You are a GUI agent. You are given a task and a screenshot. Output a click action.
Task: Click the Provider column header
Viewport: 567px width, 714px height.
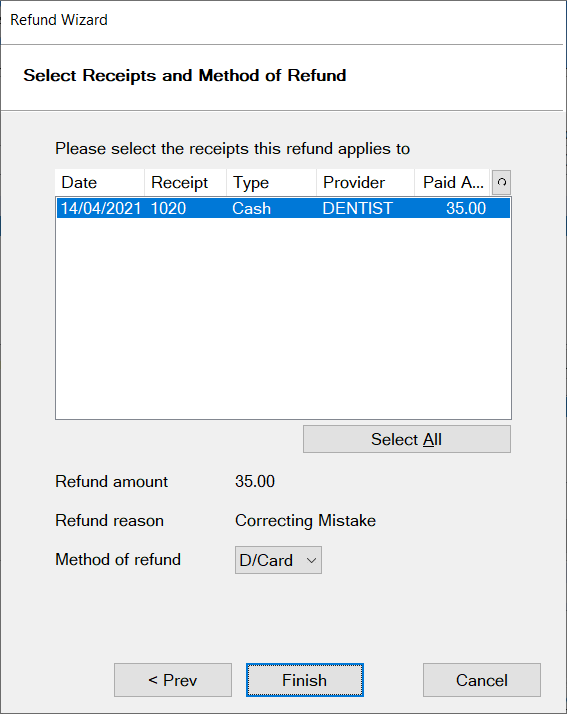[365, 182]
